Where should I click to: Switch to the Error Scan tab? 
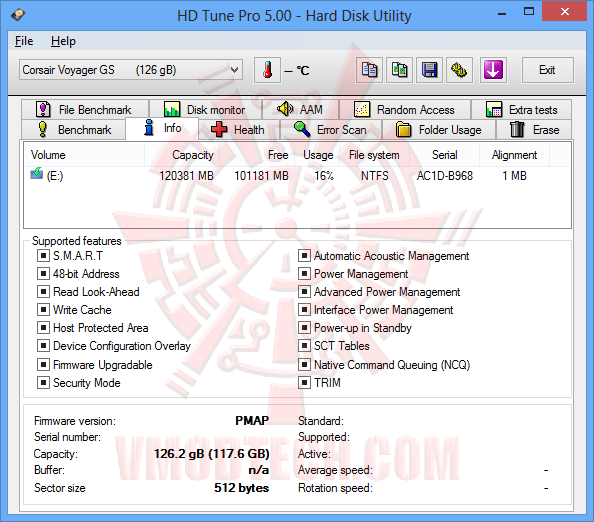[331, 130]
